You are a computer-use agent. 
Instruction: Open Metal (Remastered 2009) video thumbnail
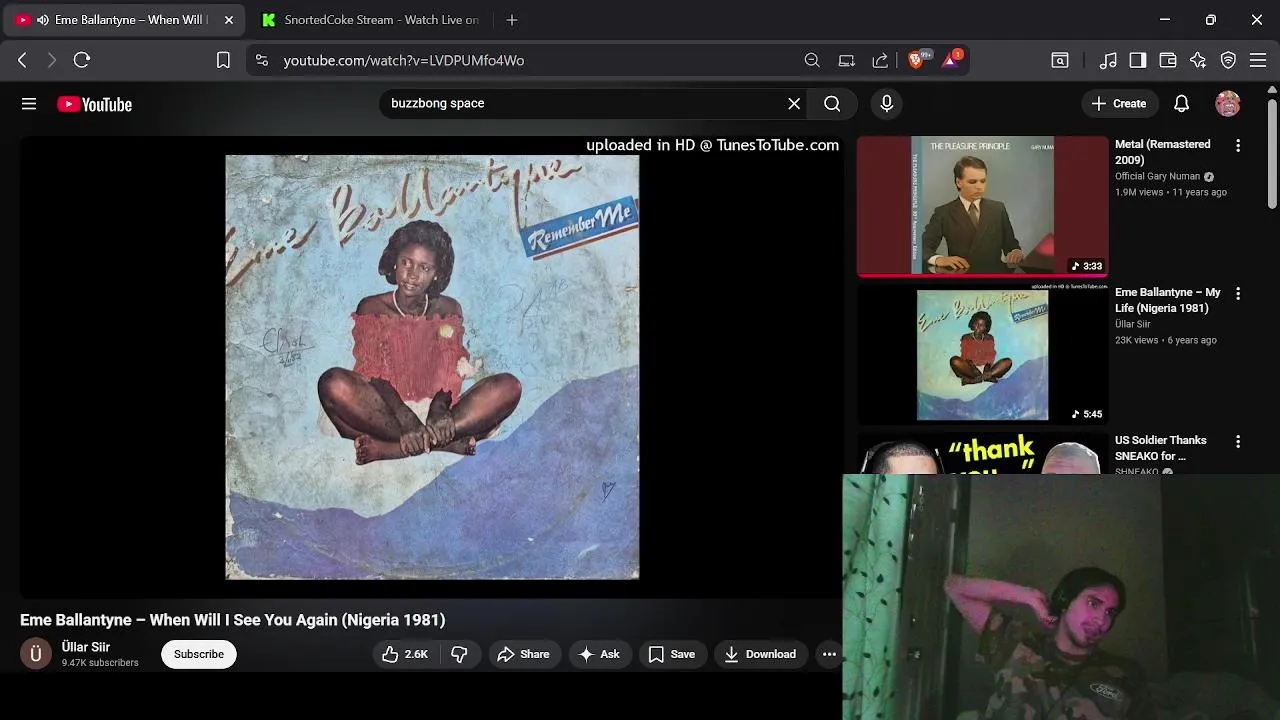click(982, 206)
